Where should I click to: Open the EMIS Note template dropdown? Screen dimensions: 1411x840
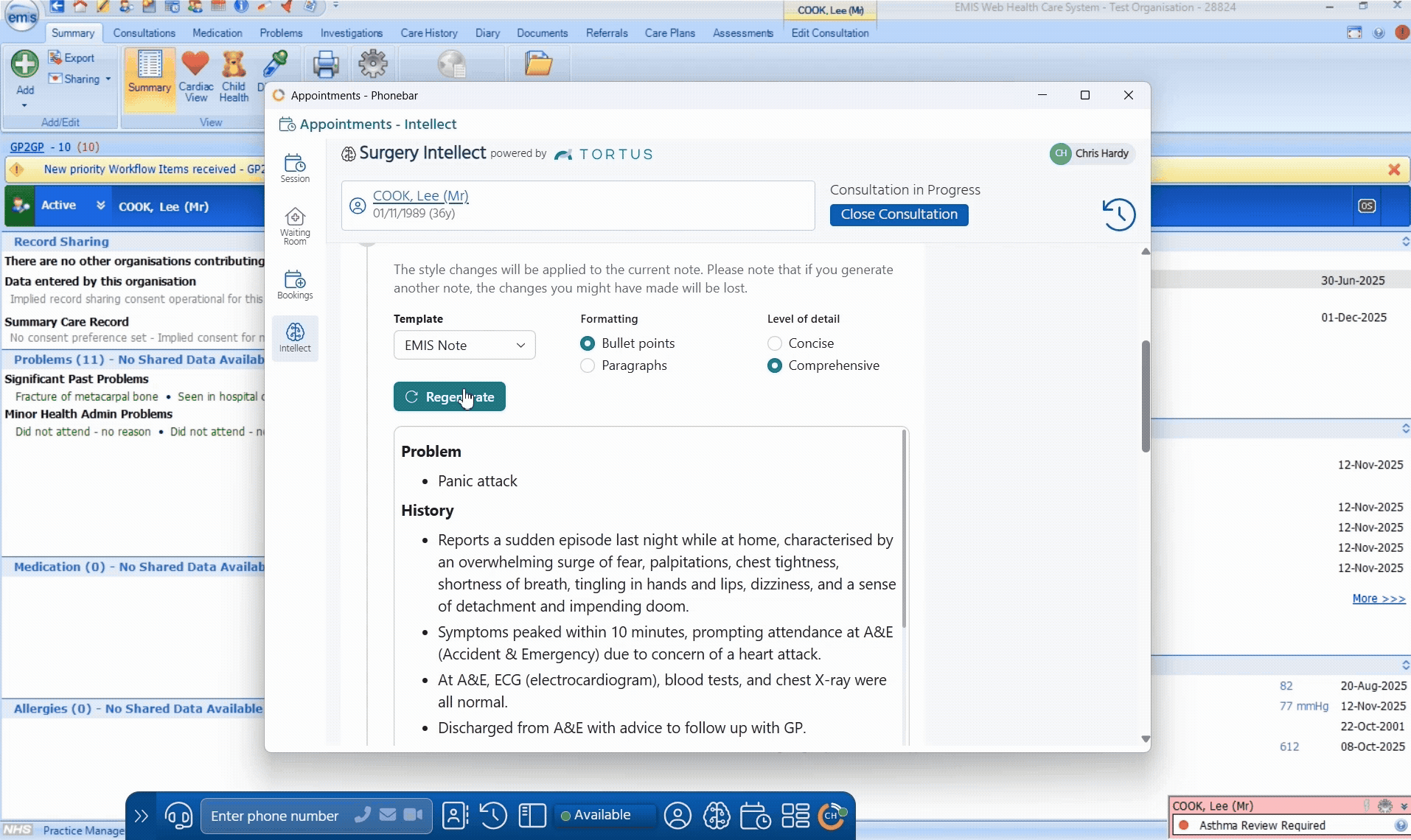tap(464, 345)
